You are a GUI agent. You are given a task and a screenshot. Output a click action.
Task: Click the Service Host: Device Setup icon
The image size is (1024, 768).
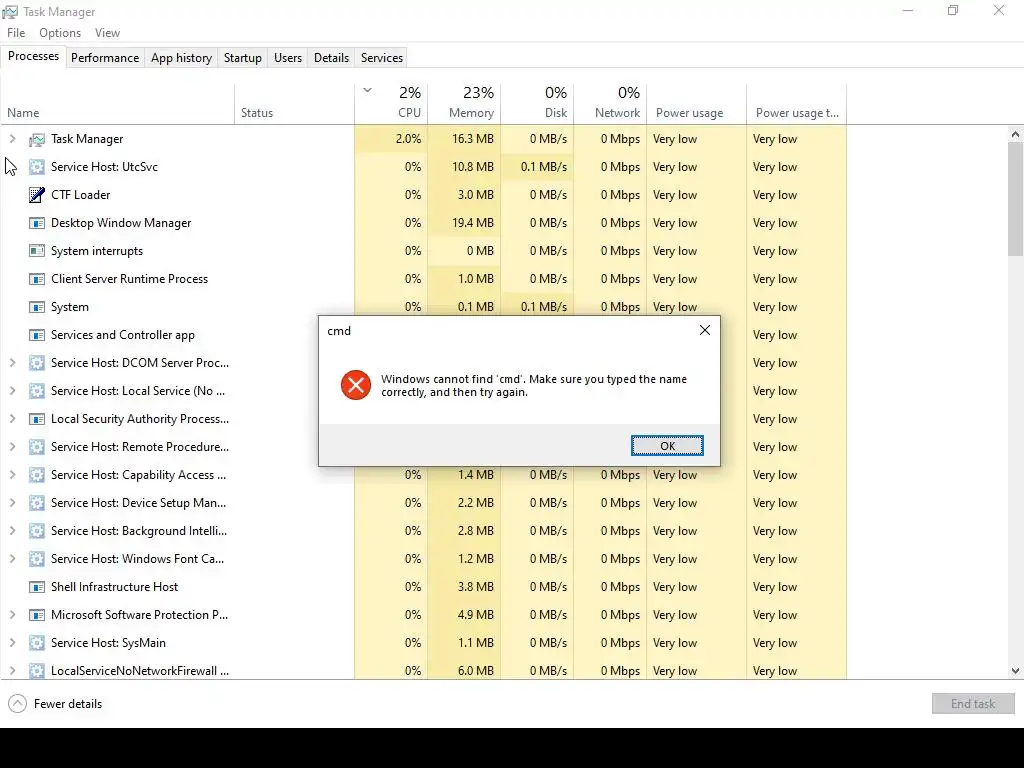pyautogui.click(x=37, y=503)
